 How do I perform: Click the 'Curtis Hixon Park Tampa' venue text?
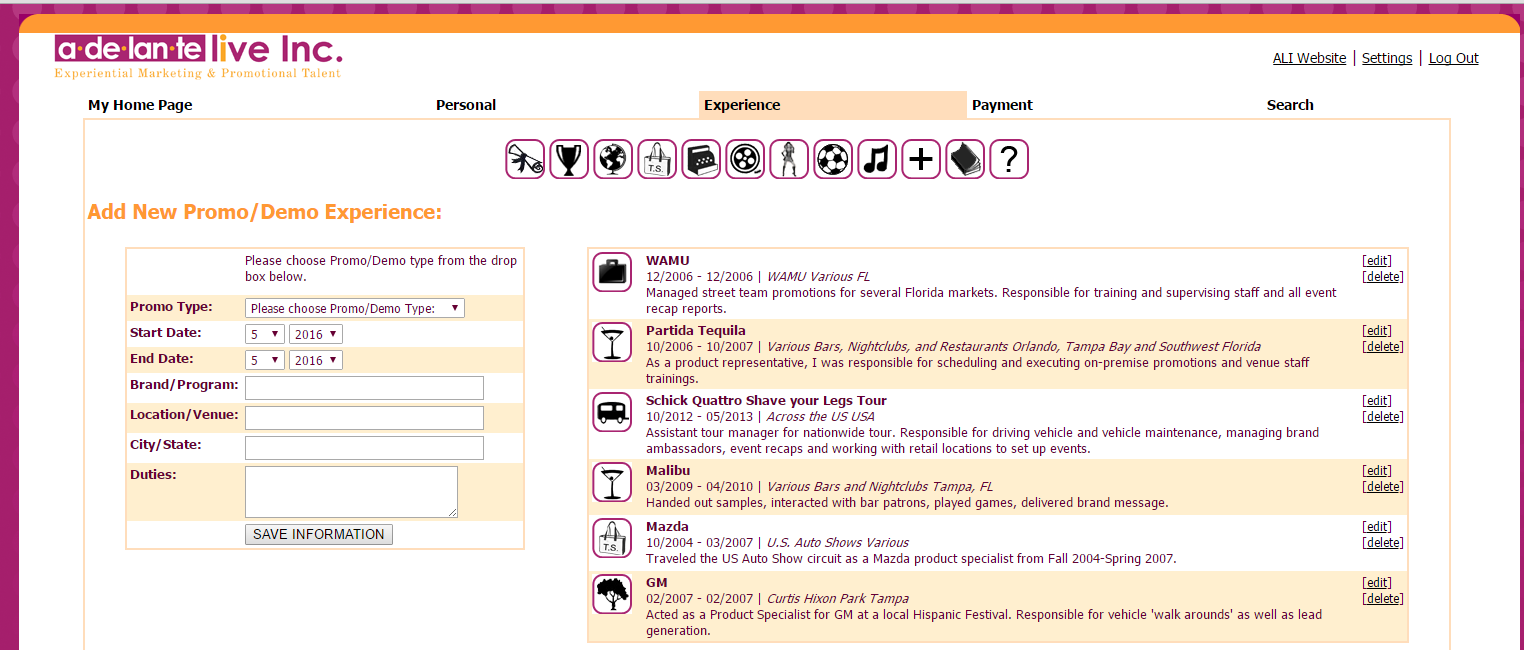tap(837, 599)
